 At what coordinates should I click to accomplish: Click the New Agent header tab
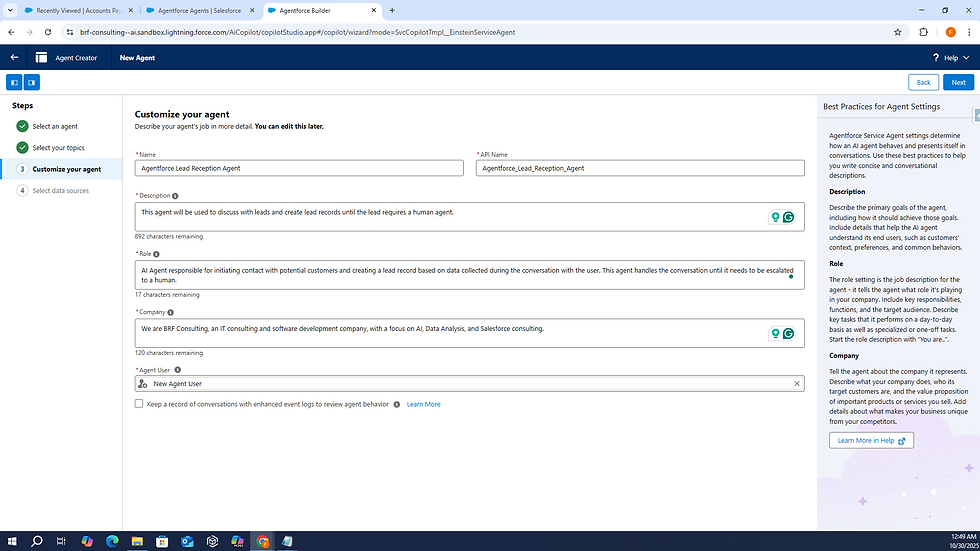click(x=137, y=57)
